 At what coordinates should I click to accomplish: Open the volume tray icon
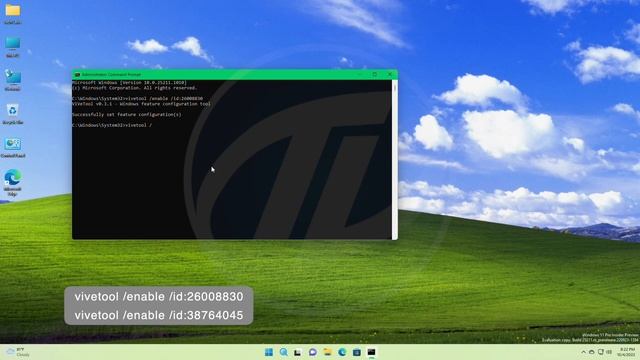pyautogui.click(x=609, y=352)
